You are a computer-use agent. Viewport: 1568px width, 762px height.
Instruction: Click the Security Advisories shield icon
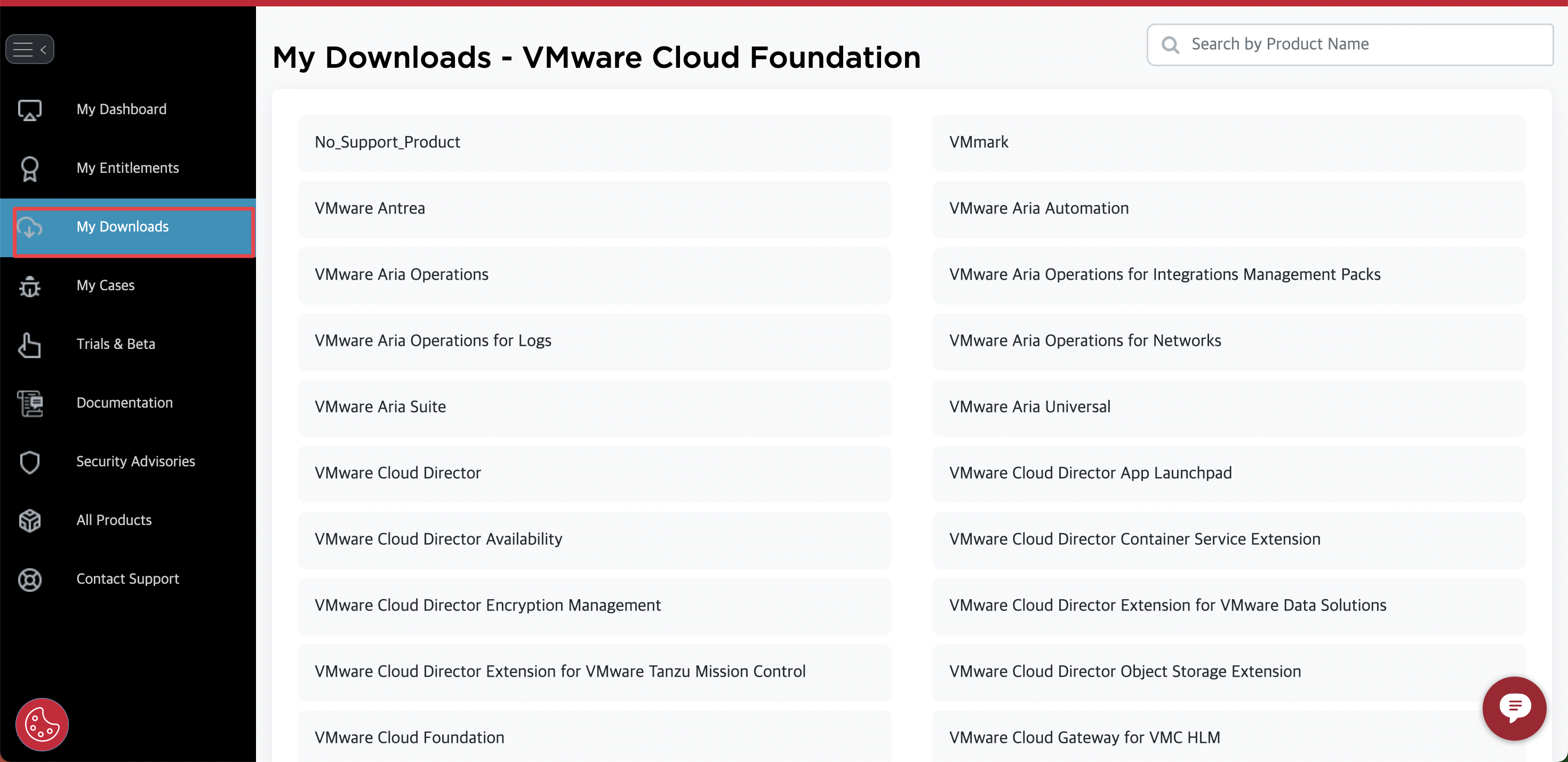coord(30,462)
